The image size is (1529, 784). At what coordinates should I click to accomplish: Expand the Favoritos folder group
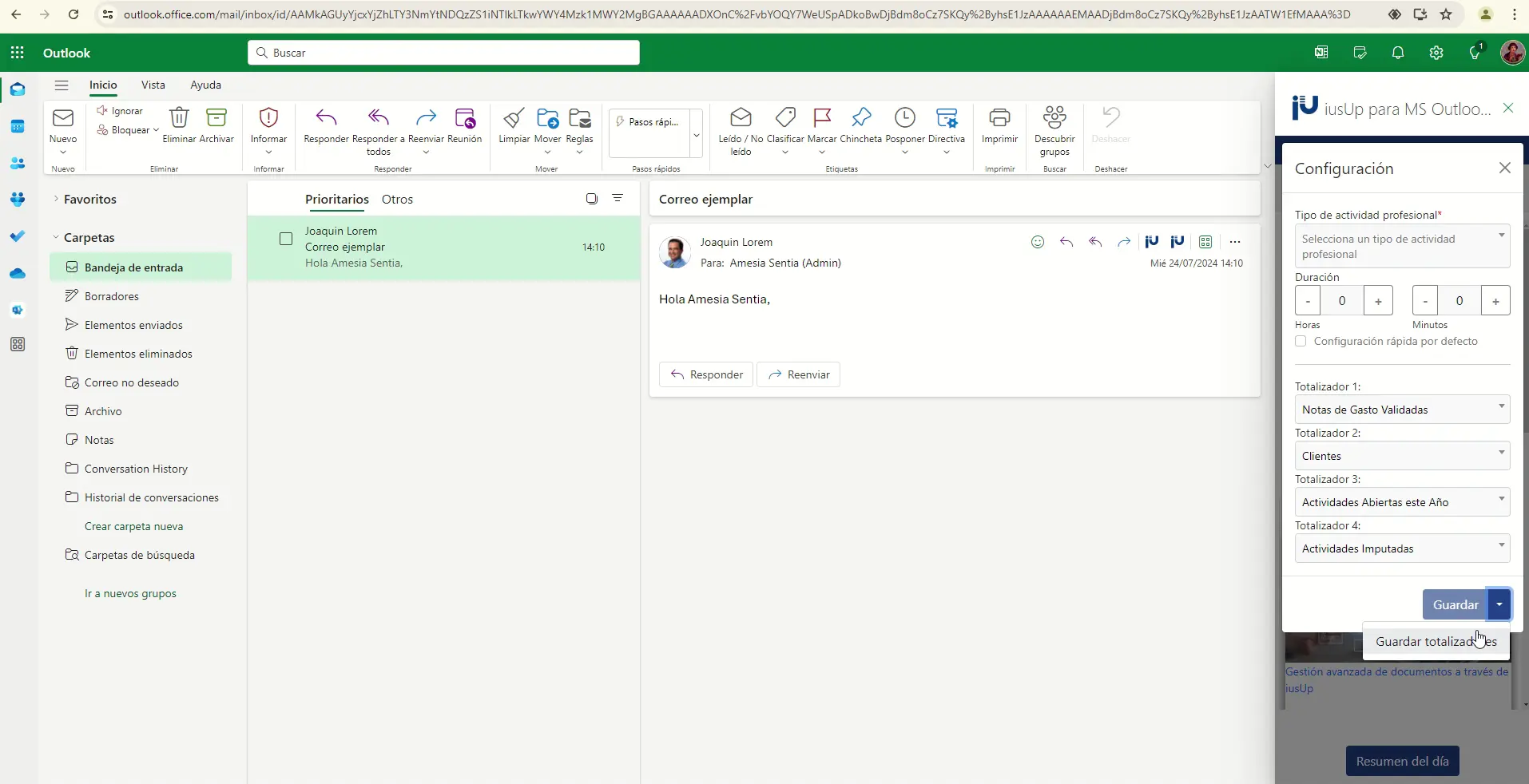tap(56, 200)
